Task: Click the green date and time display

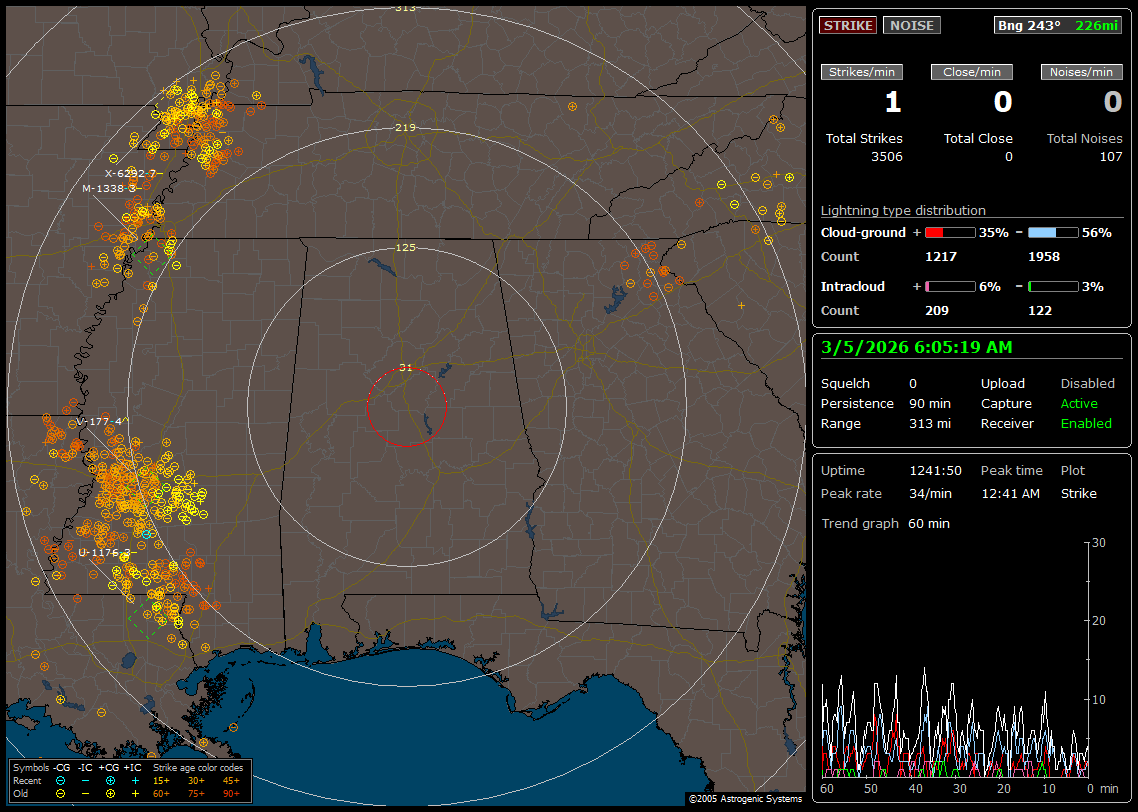Action: pyautogui.click(x=916, y=347)
